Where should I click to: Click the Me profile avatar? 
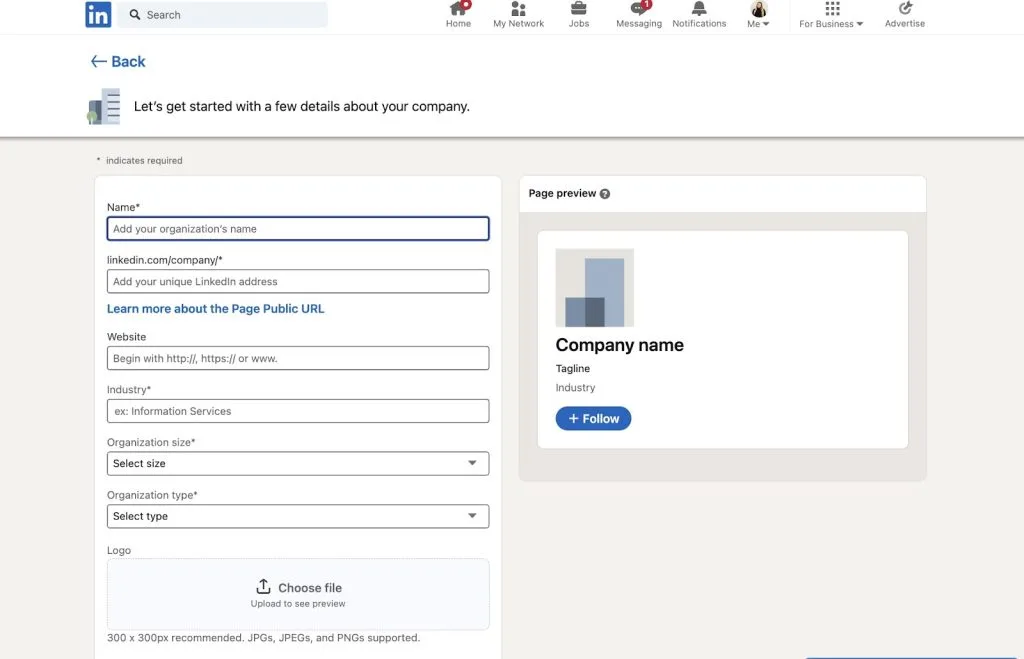coord(758,8)
